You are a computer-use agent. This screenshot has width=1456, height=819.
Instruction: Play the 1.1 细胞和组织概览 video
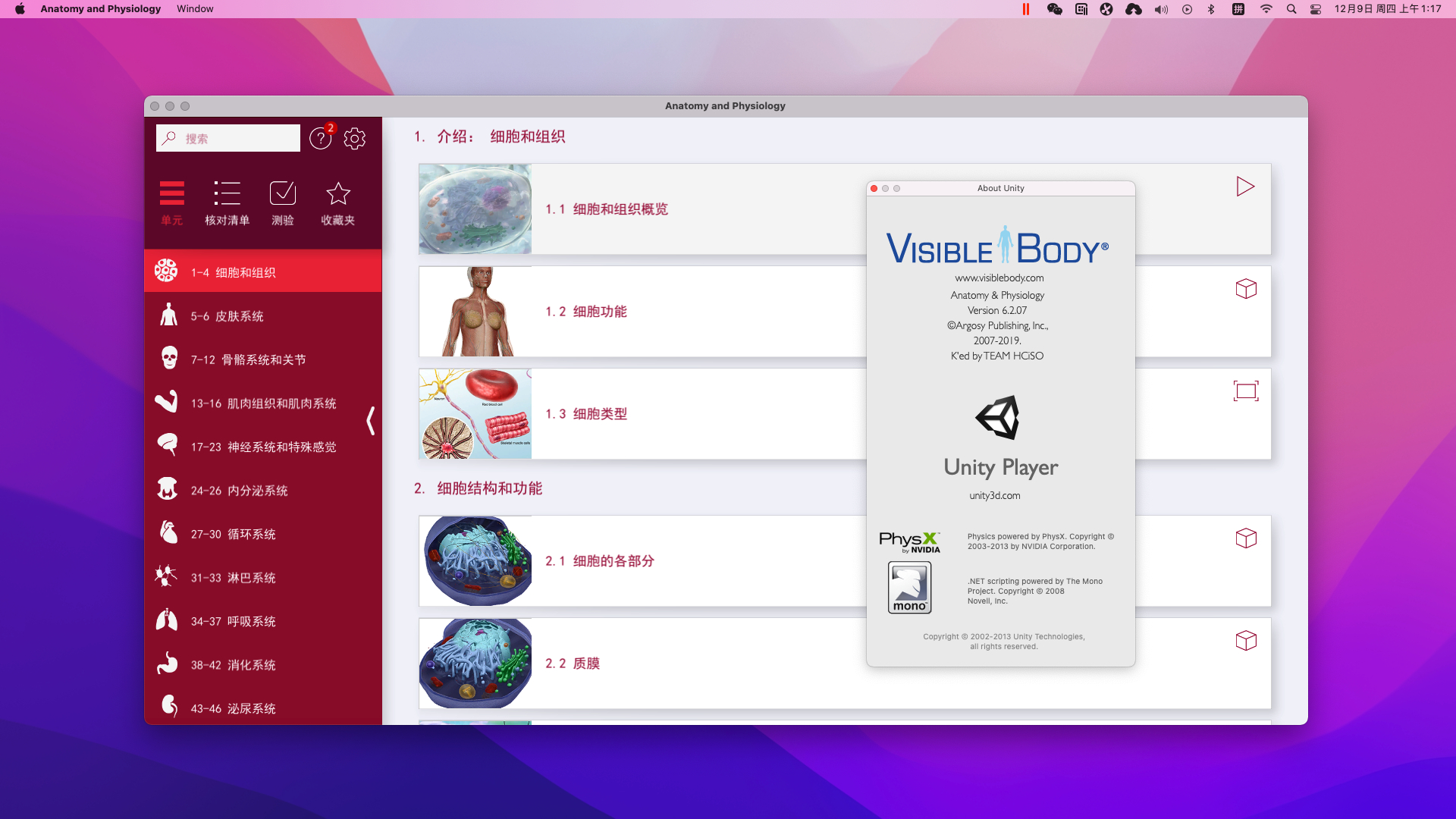pyautogui.click(x=1245, y=187)
